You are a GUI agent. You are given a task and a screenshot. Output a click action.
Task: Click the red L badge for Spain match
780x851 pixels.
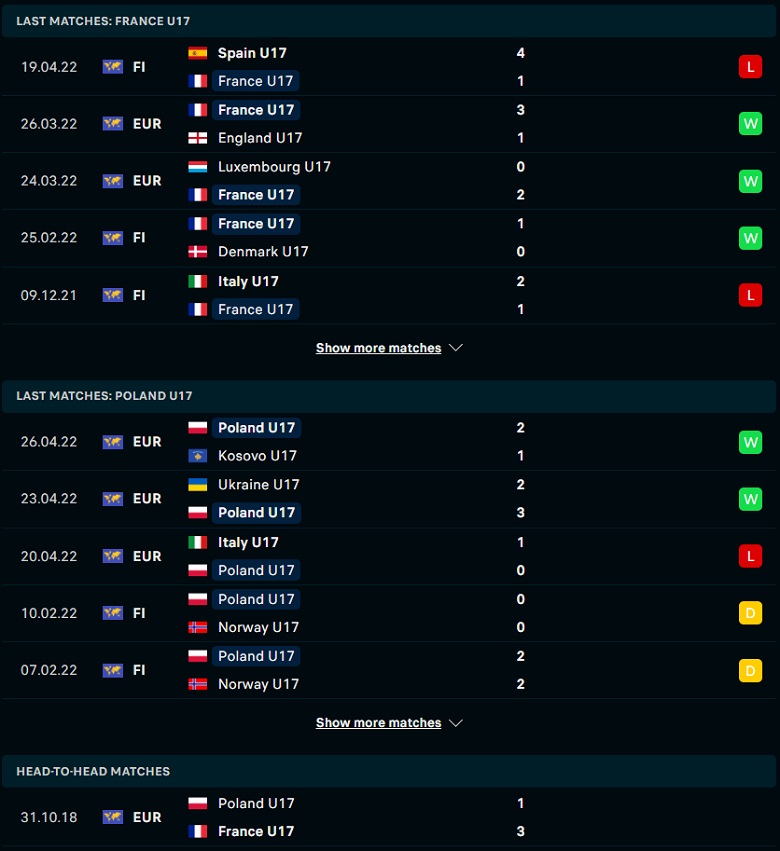[750, 67]
